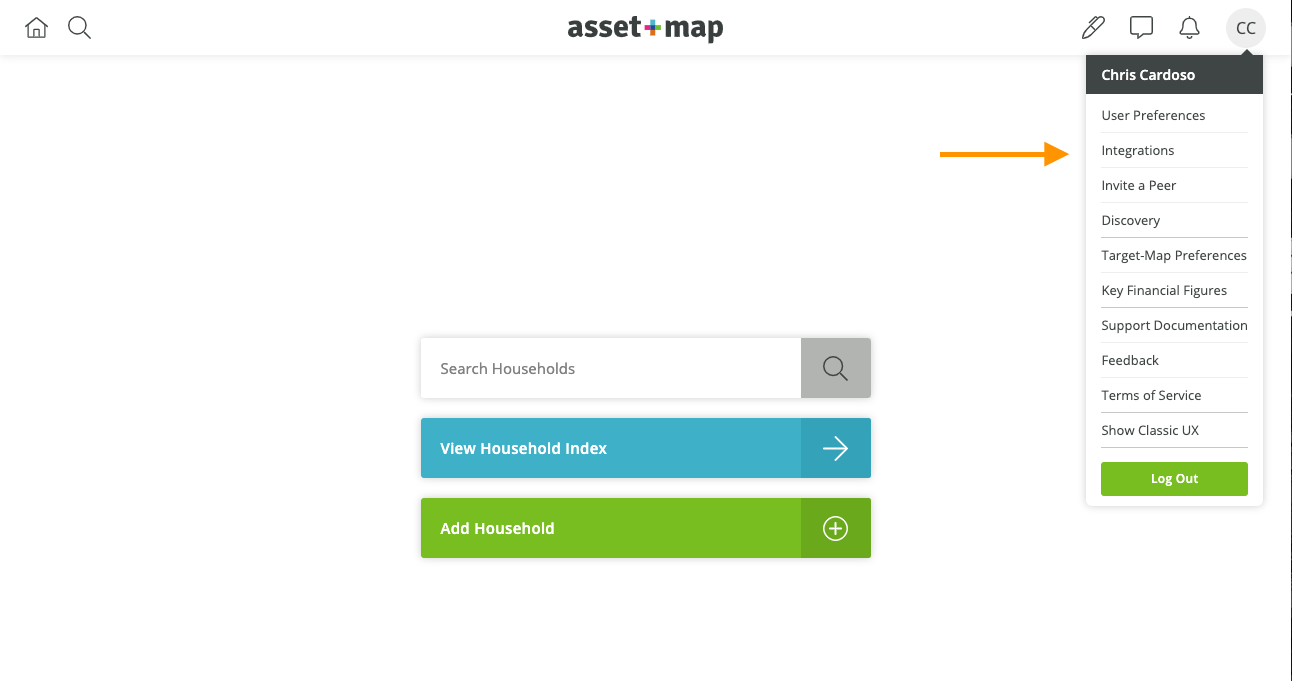Click the Asset-Map logo
Image resolution: width=1292 pixels, height=681 pixels.
pyautogui.click(x=645, y=29)
